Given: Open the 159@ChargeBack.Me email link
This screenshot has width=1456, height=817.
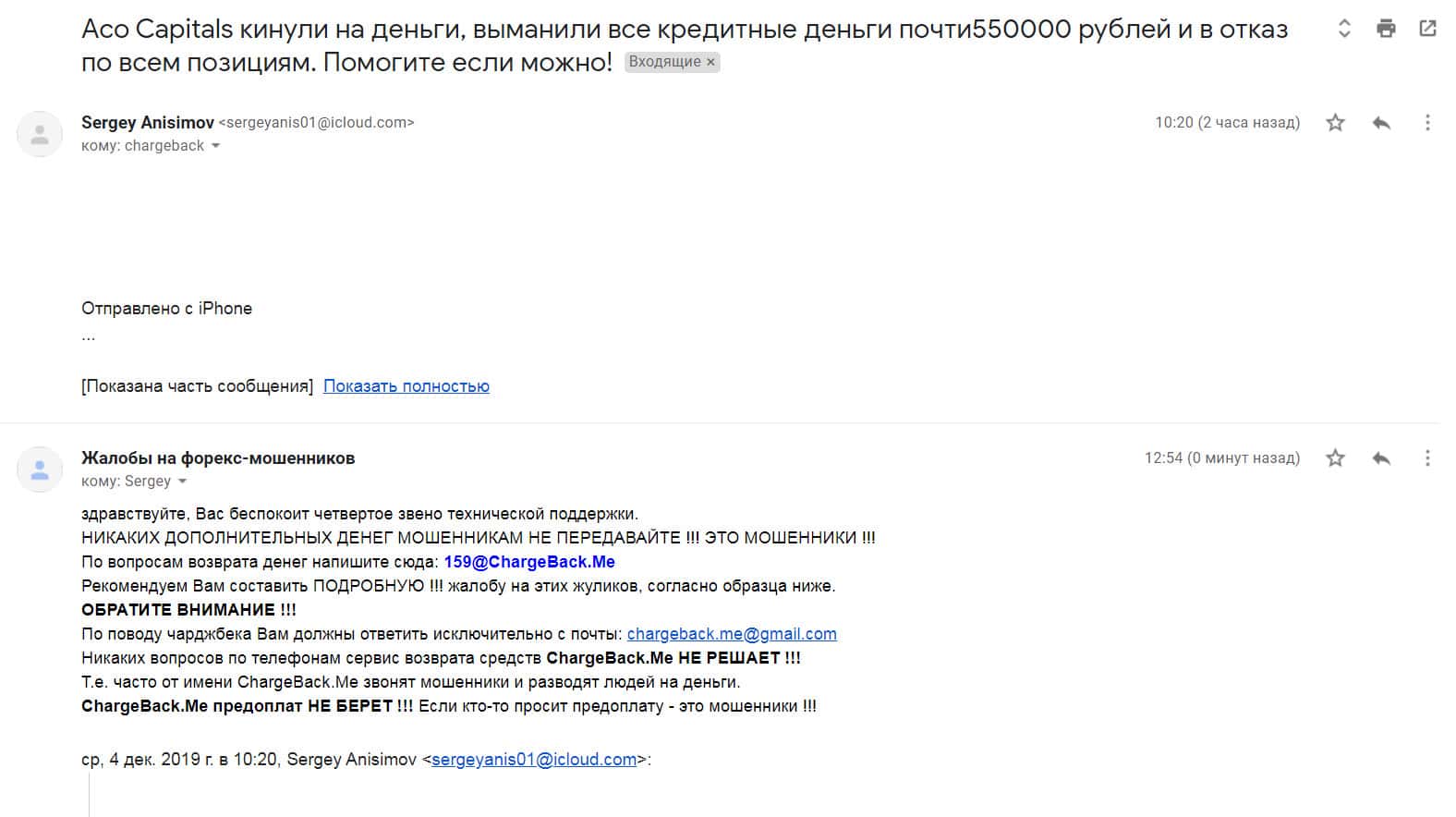Looking at the screenshot, I should (x=529, y=562).
